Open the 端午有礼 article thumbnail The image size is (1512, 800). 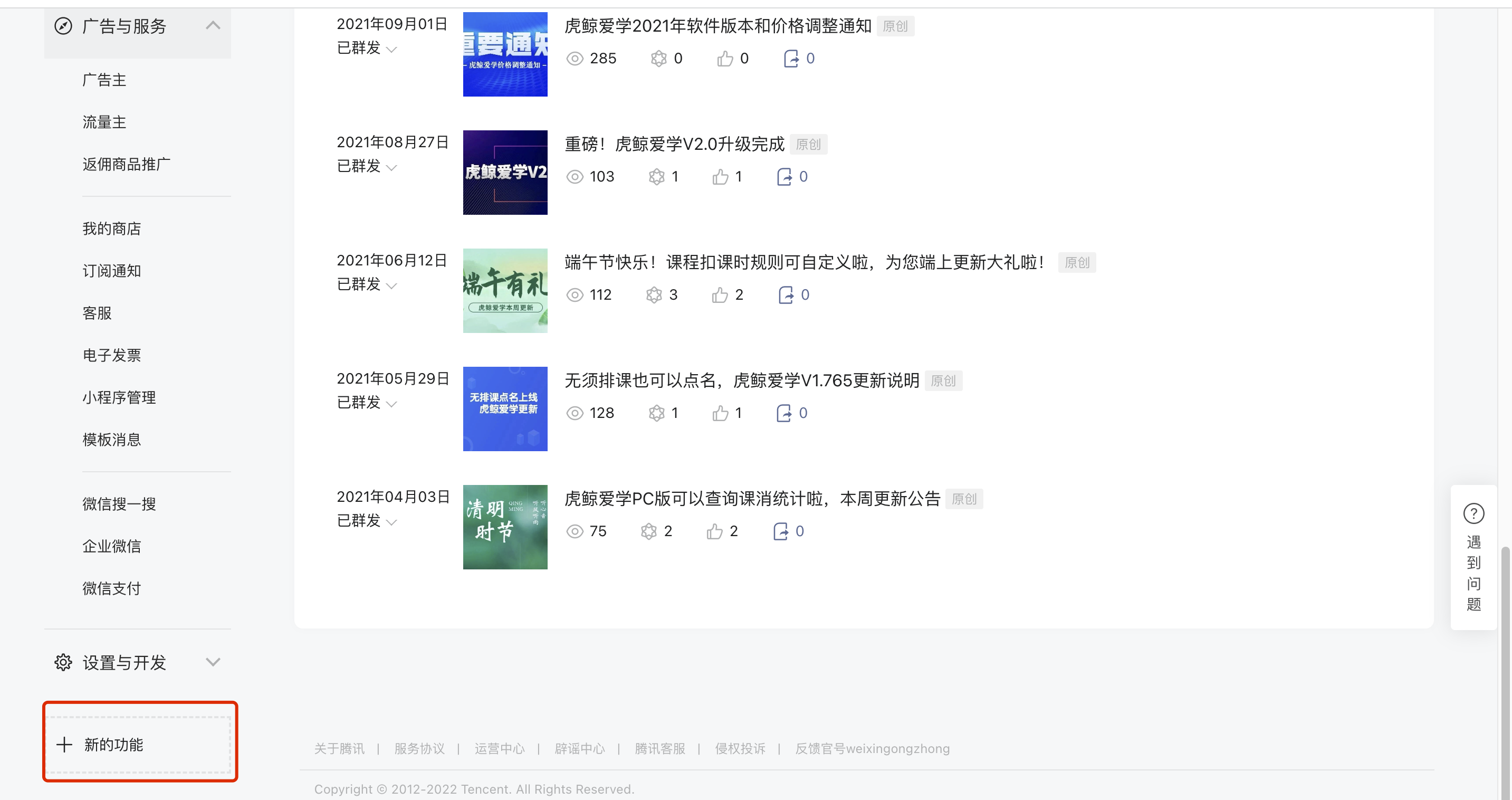point(505,291)
